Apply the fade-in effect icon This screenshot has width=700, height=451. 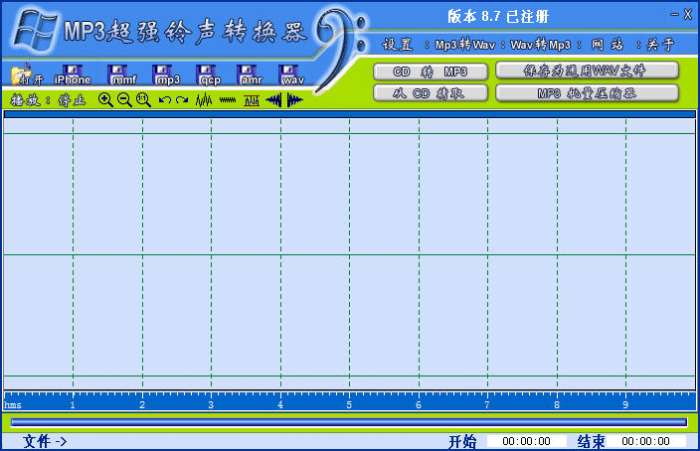tap(274, 100)
